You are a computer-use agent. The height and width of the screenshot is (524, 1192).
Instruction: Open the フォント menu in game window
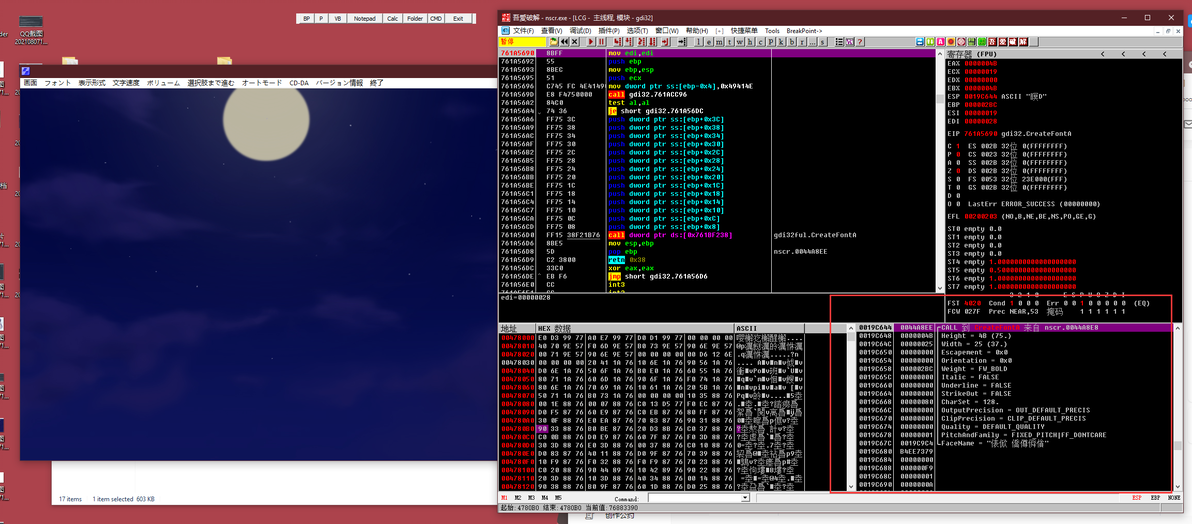58,82
